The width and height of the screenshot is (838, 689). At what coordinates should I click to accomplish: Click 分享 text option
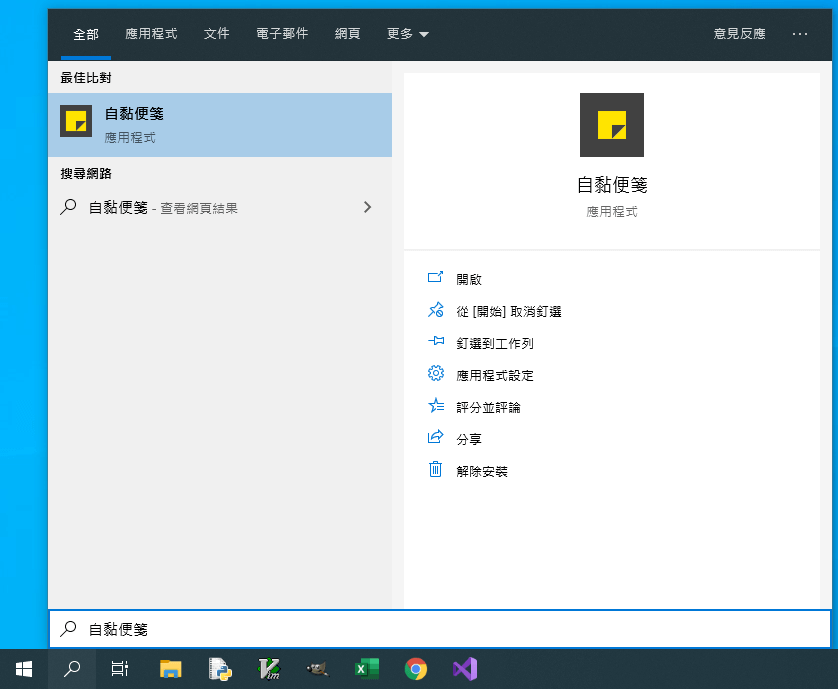coord(469,439)
